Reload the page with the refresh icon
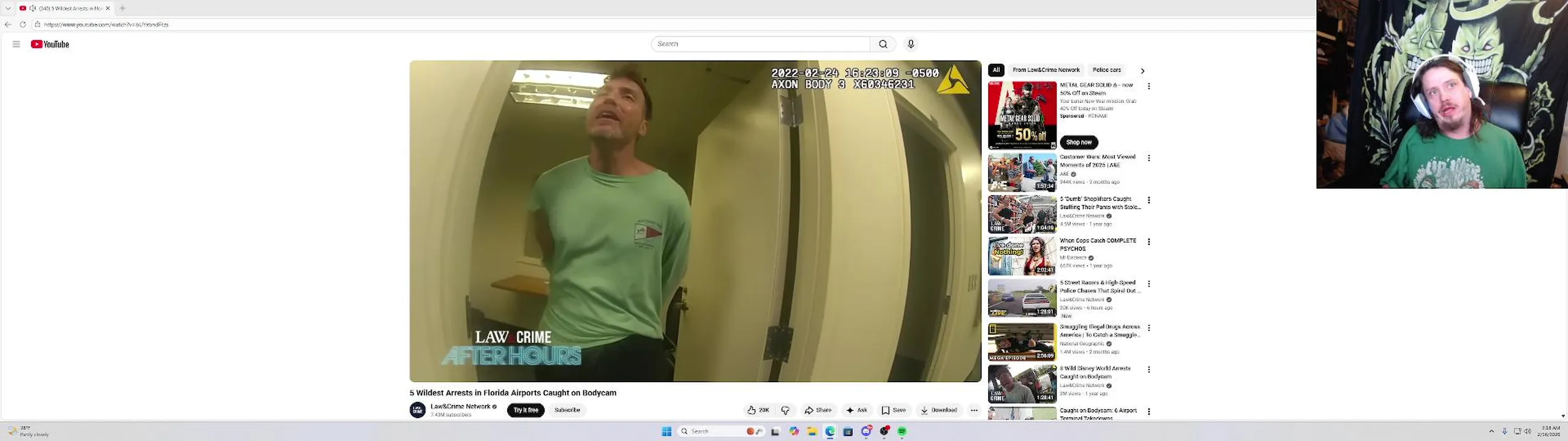This screenshot has height=441, width=1568. coord(23,24)
